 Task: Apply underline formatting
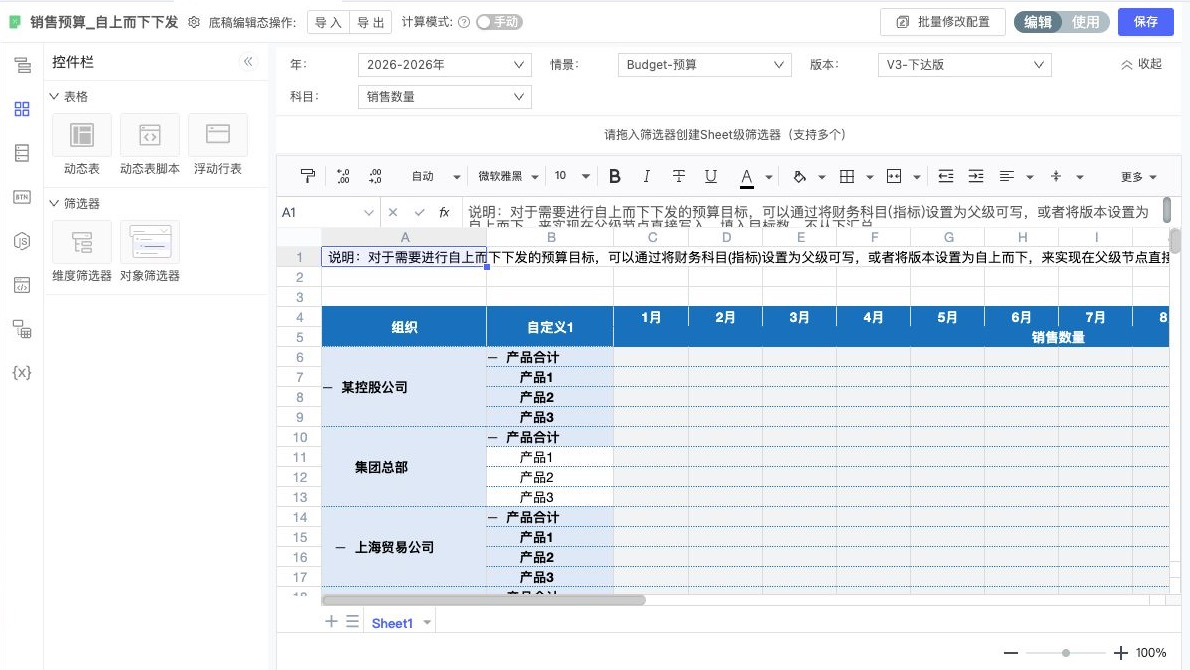click(x=710, y=176)
